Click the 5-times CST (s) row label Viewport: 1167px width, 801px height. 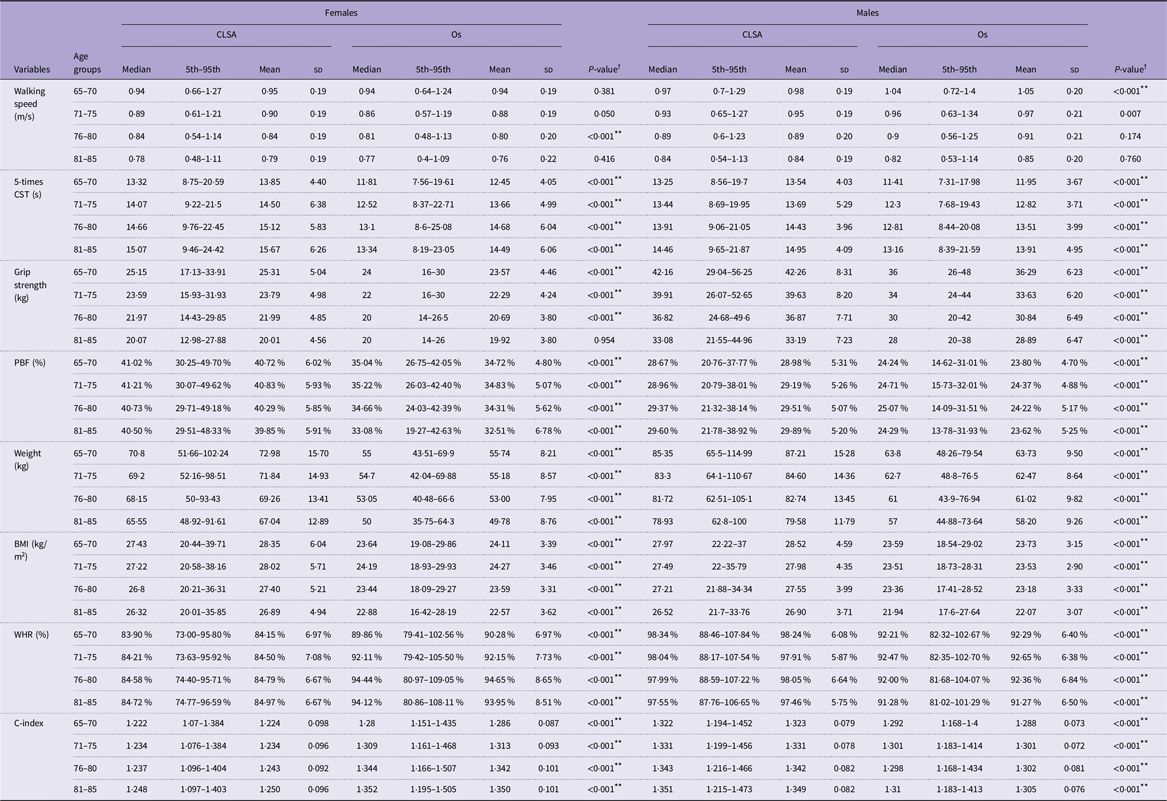pyautogui.click(x=29, y=188)
